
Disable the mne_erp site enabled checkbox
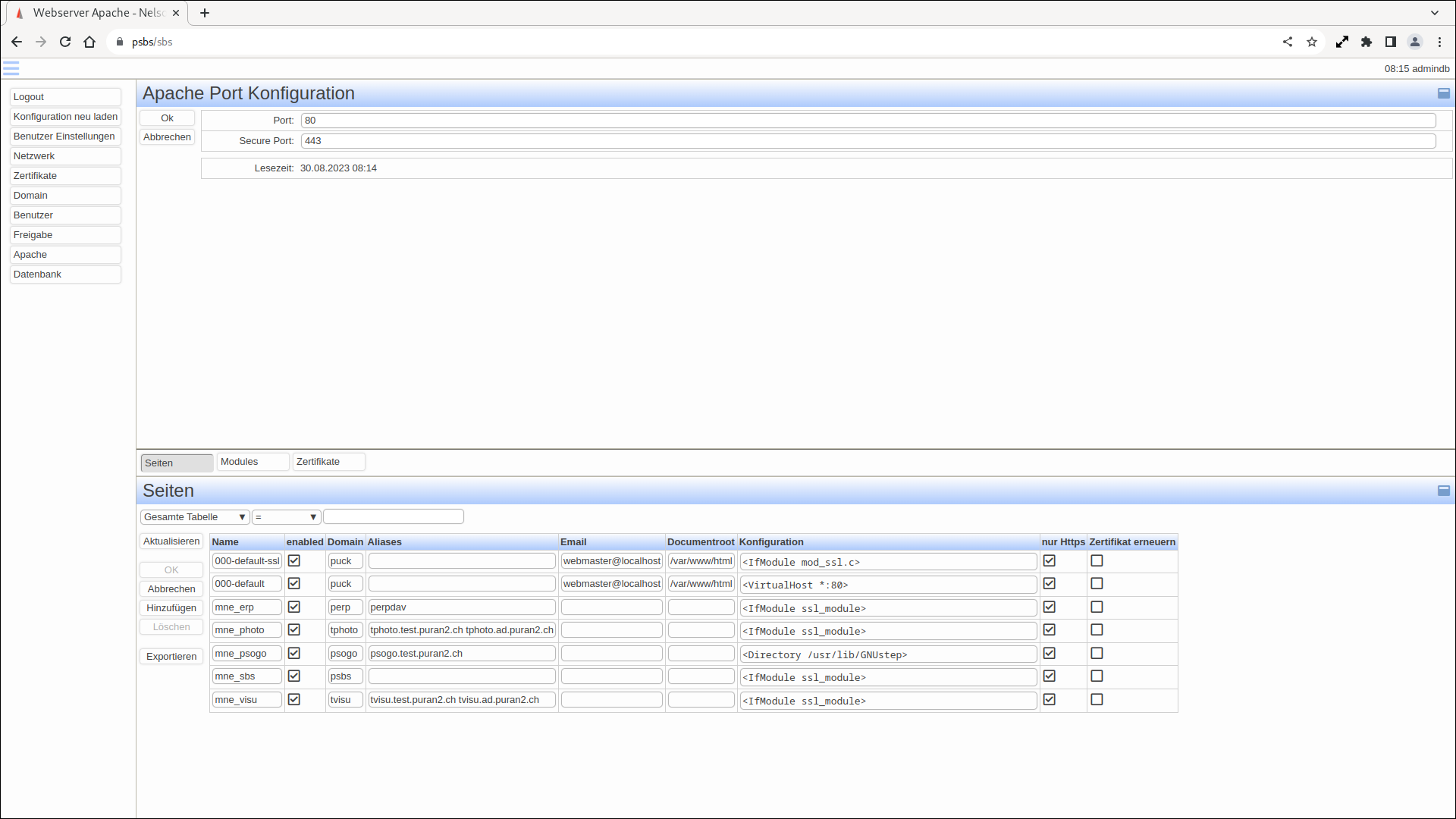294,607
